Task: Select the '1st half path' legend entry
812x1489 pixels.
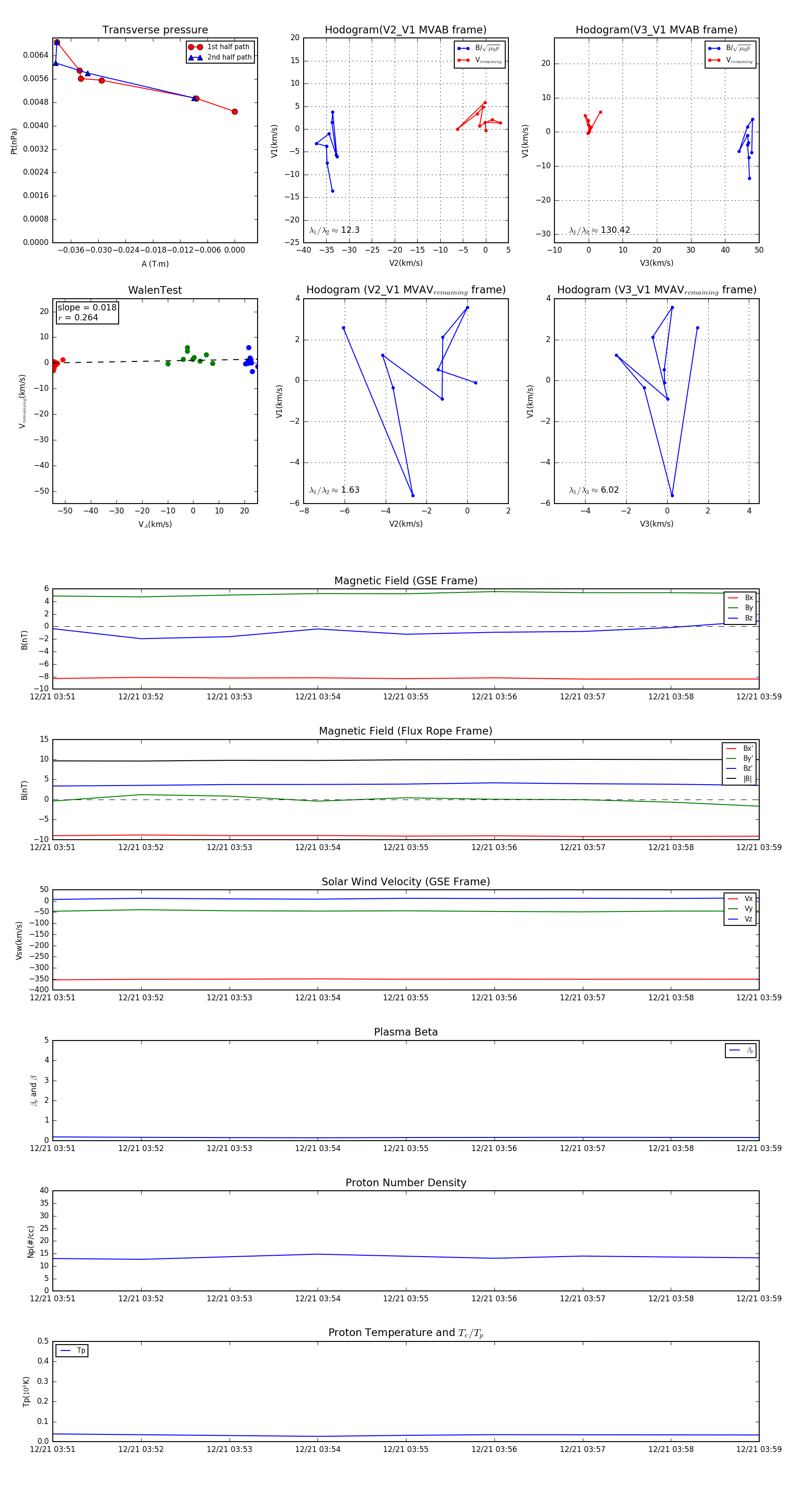Action: pos(220,47)
